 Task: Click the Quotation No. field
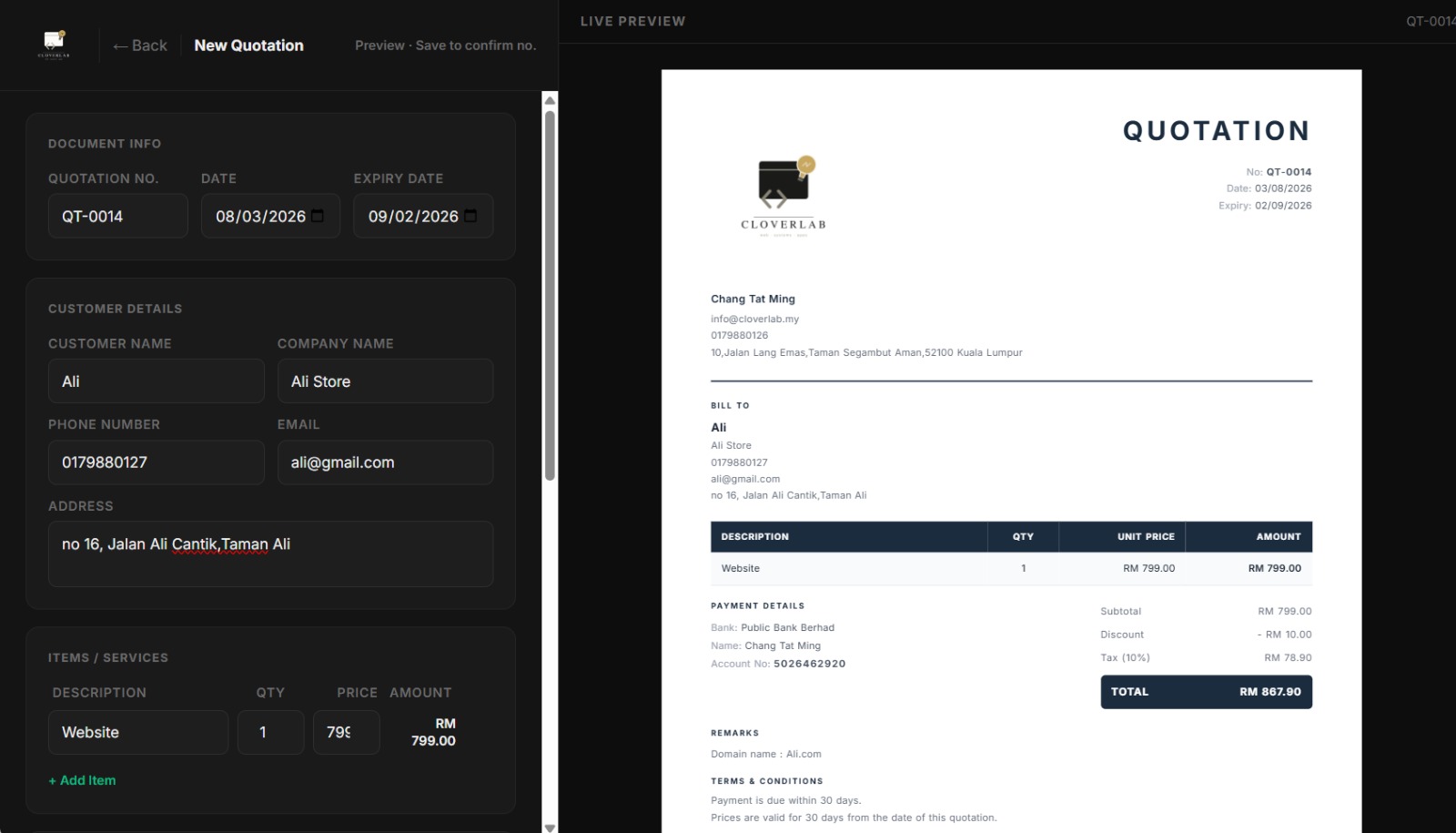point(118,216)
